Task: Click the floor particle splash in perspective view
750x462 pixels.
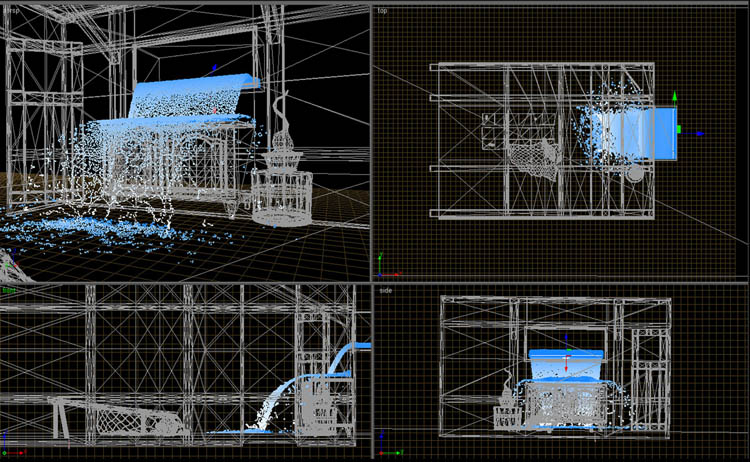Action: coord(100,230)
